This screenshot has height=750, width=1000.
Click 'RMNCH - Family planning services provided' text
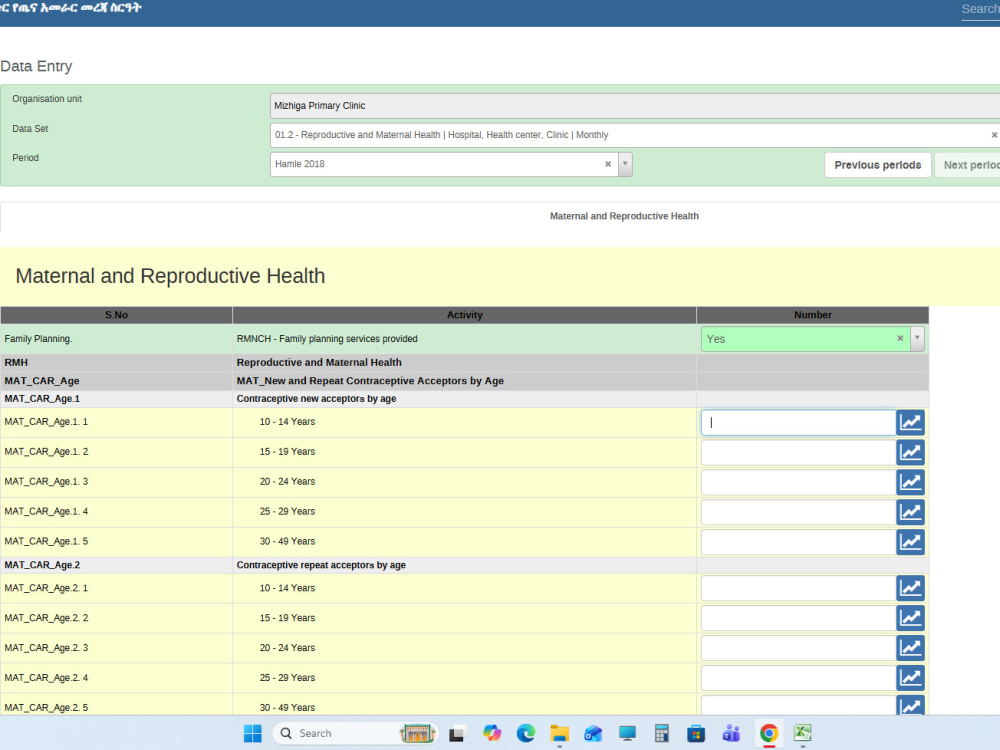(327, 339)
